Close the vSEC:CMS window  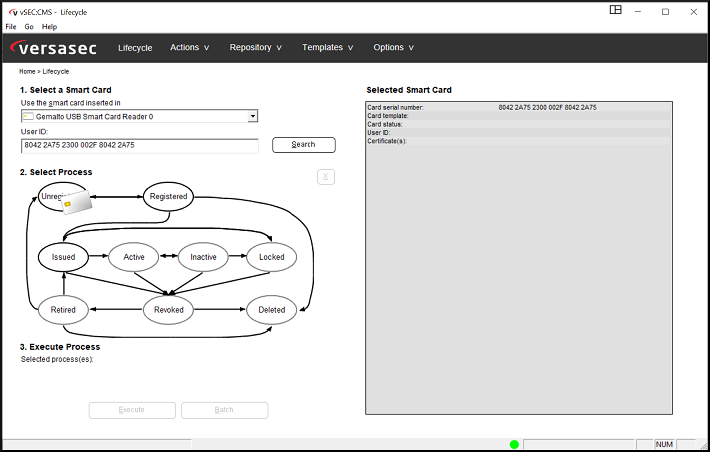coord(693,12)
